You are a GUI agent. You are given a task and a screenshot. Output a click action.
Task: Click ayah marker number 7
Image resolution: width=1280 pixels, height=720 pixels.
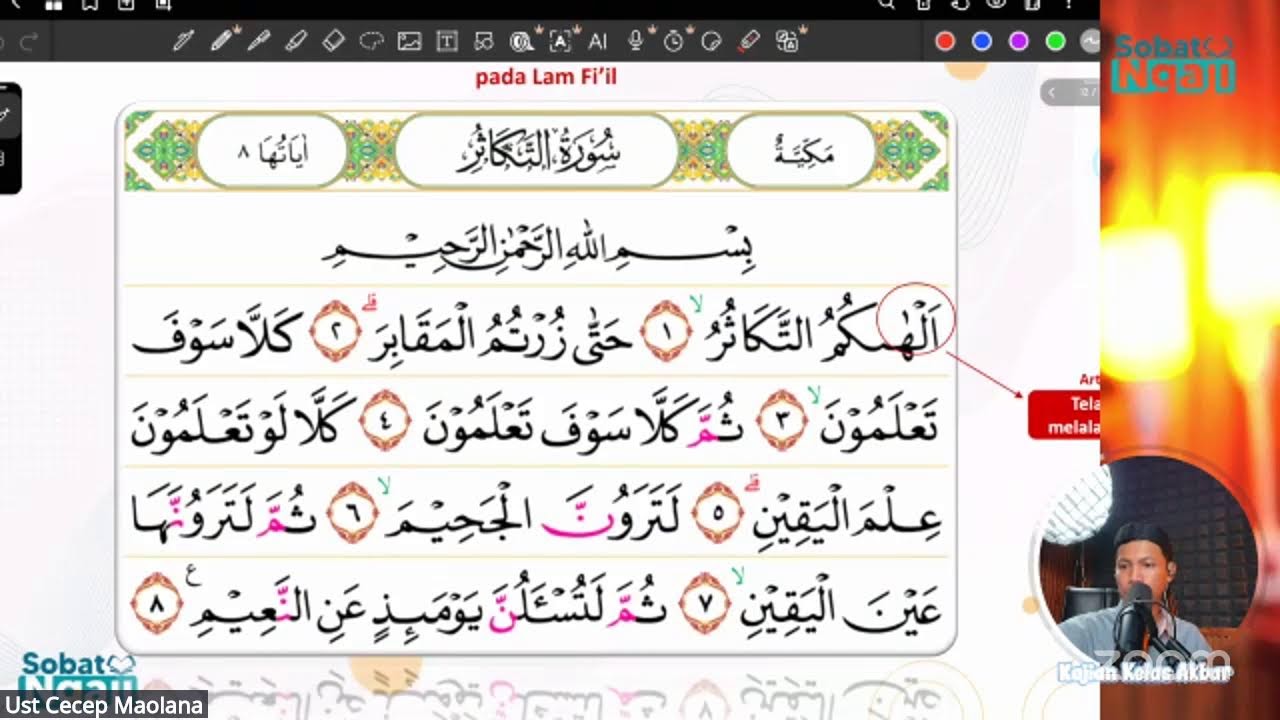tap(704, 603)
